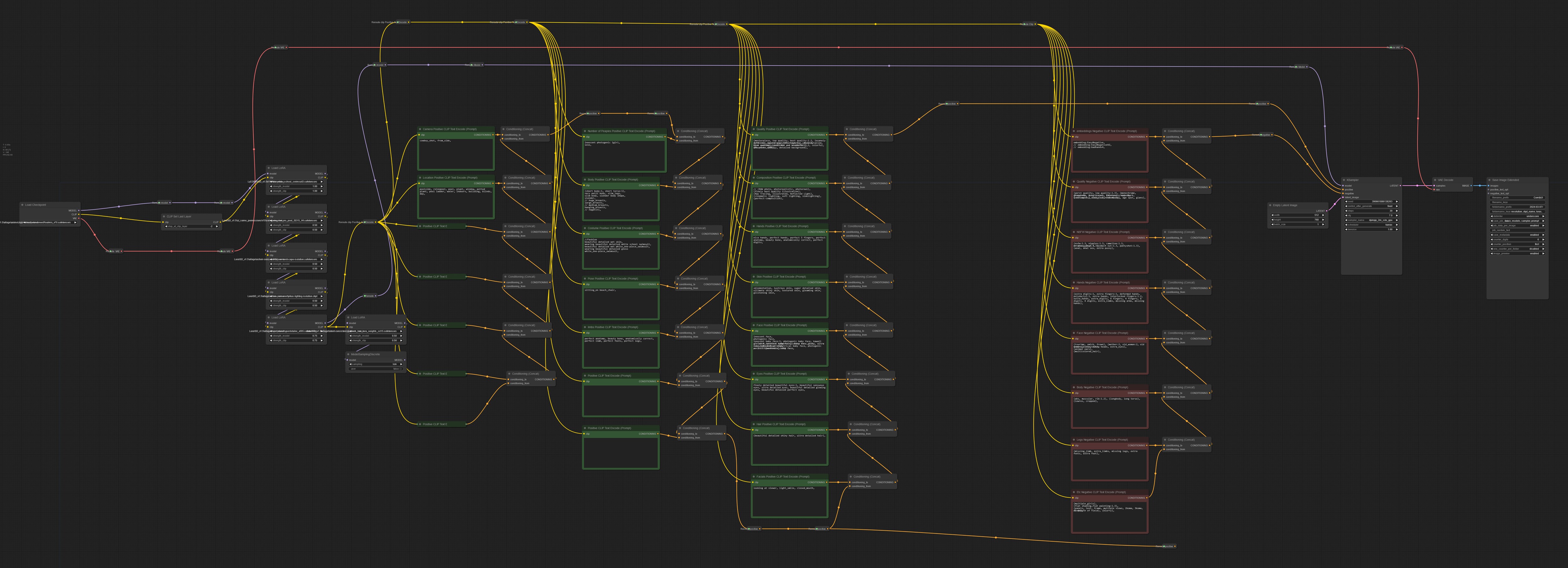The image size is (1568, 568).
Task: Open the scheduler dropdown showing karras
Action: click(x=1371, y=225)
